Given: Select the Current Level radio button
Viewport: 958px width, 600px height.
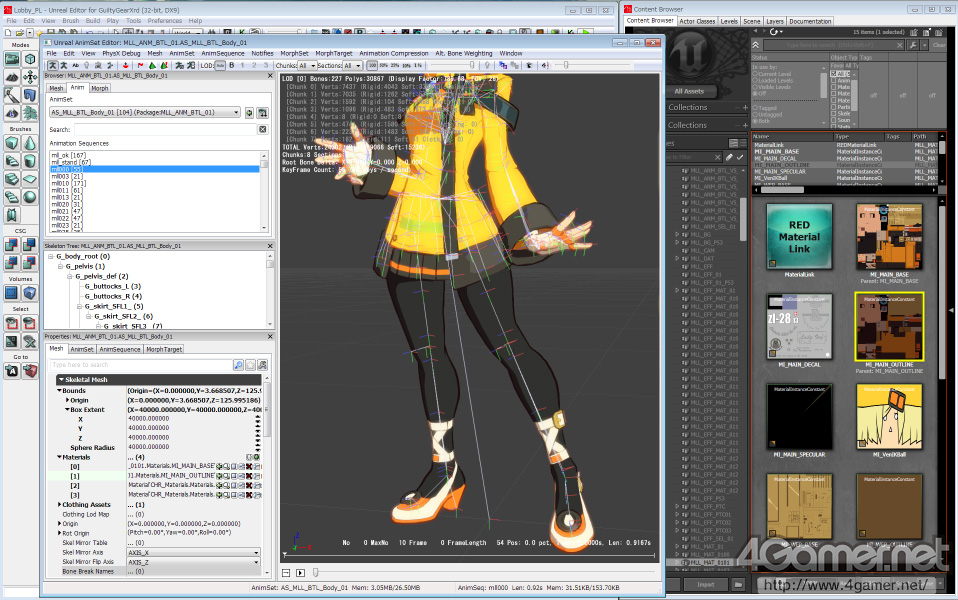Looking at the screenshot, I should 756,74.
